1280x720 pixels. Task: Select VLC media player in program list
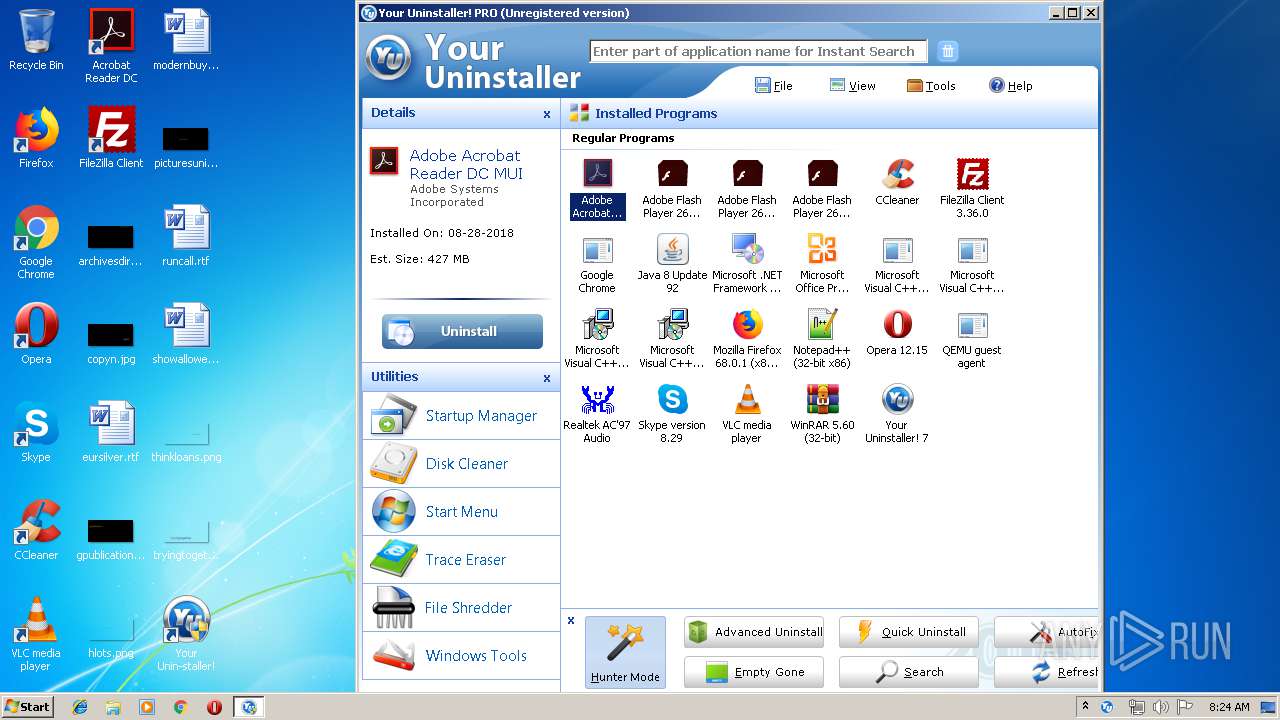(747, 413)
